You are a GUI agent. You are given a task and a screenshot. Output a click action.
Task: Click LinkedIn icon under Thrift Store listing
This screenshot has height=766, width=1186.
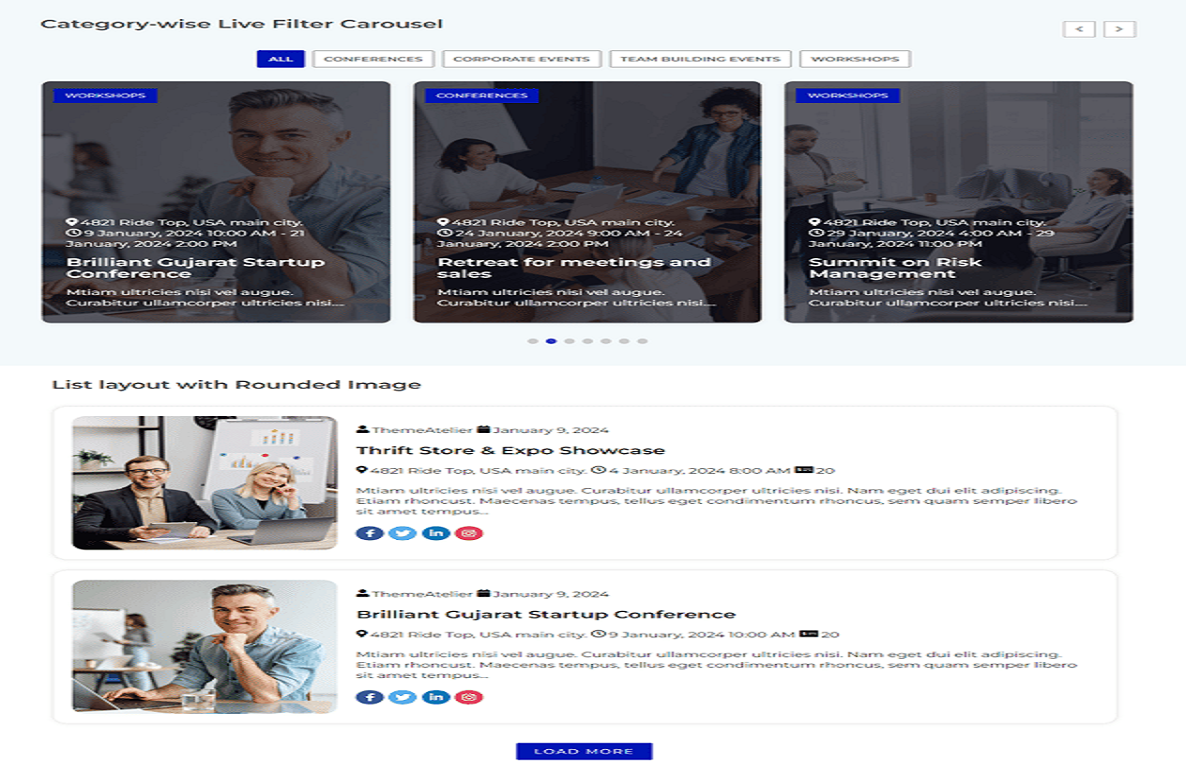[x=436, y=533]
